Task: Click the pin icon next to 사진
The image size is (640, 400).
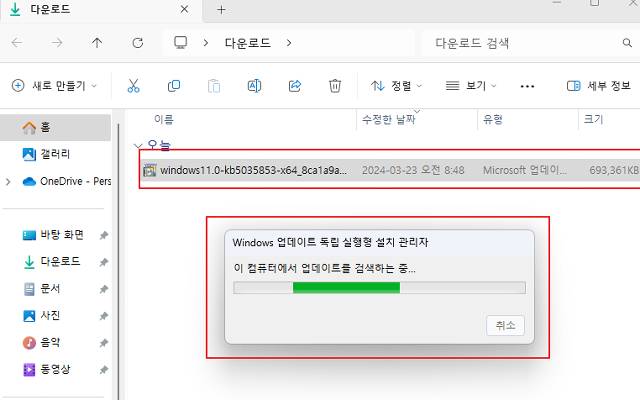Action: [104, 316]
